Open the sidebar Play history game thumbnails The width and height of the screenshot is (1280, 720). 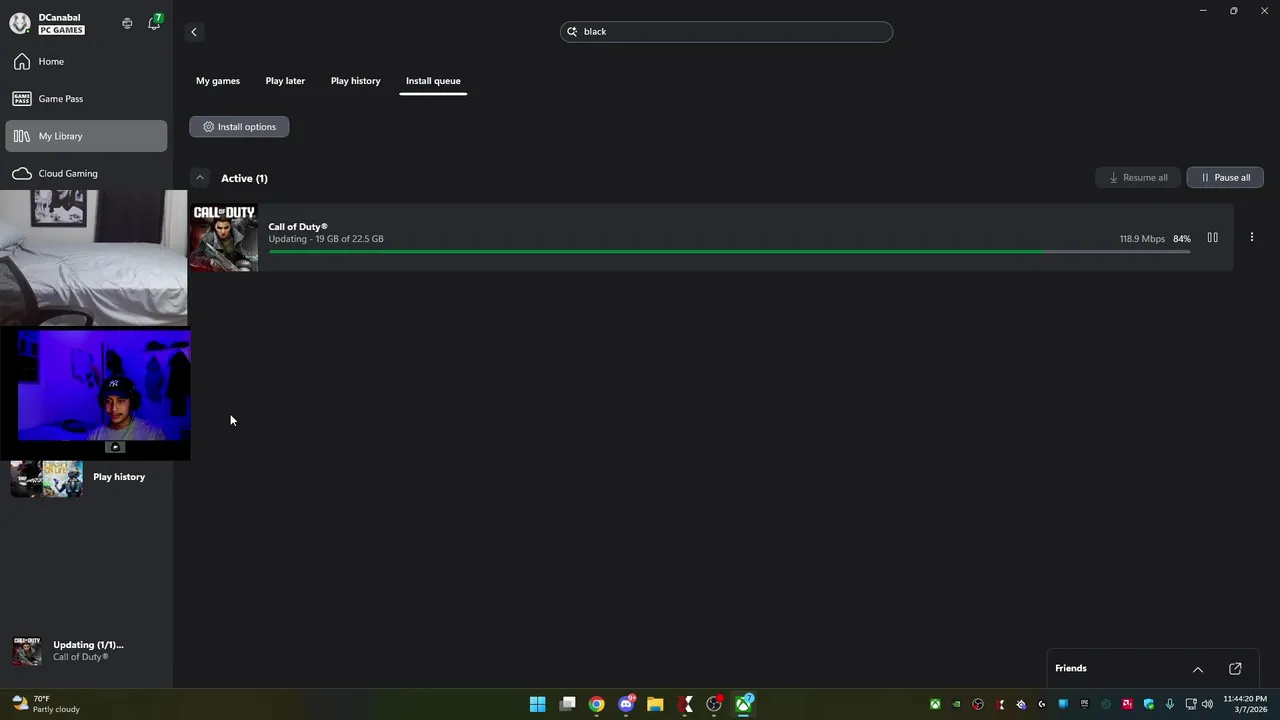coord(47,478)
